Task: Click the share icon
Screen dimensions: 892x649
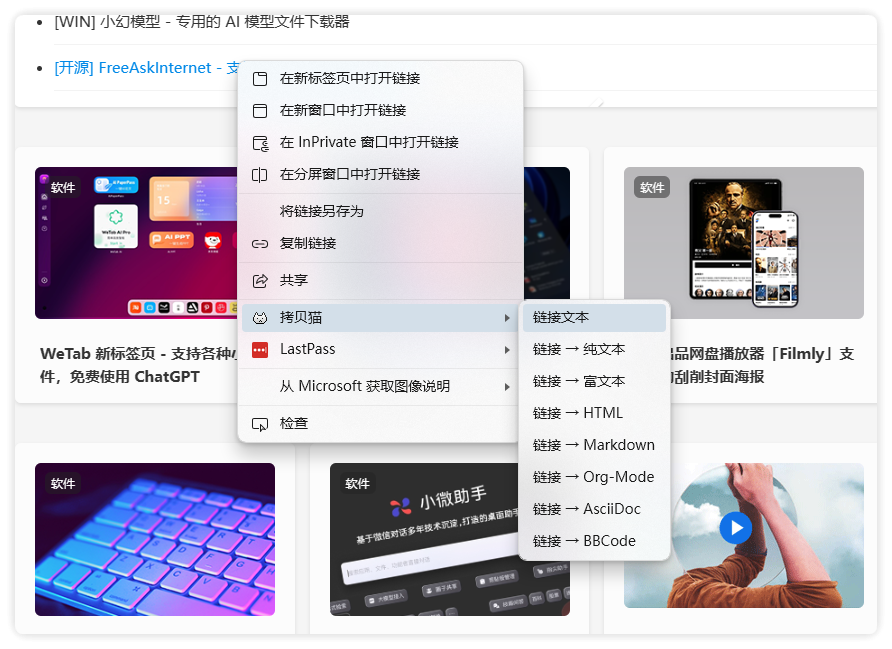Action: tap(260, 280)
